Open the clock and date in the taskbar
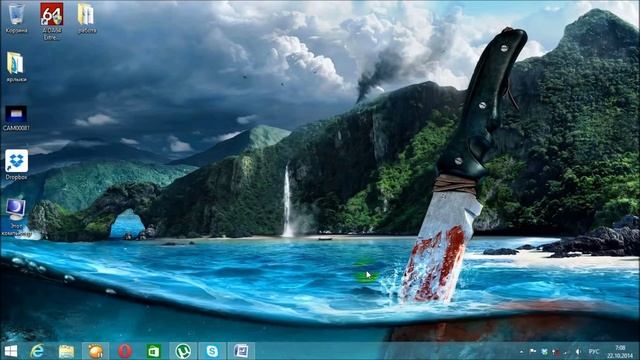 pos(620,351)
